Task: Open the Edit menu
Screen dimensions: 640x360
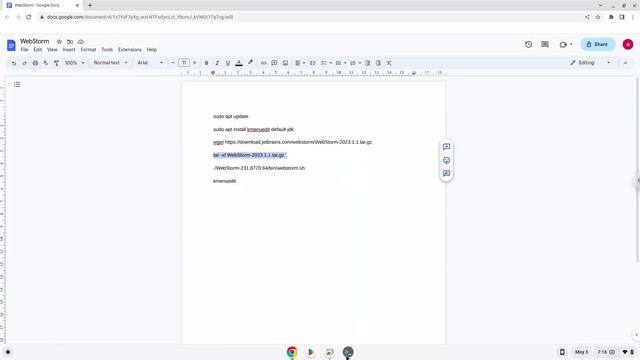Action: coord(38,50)
